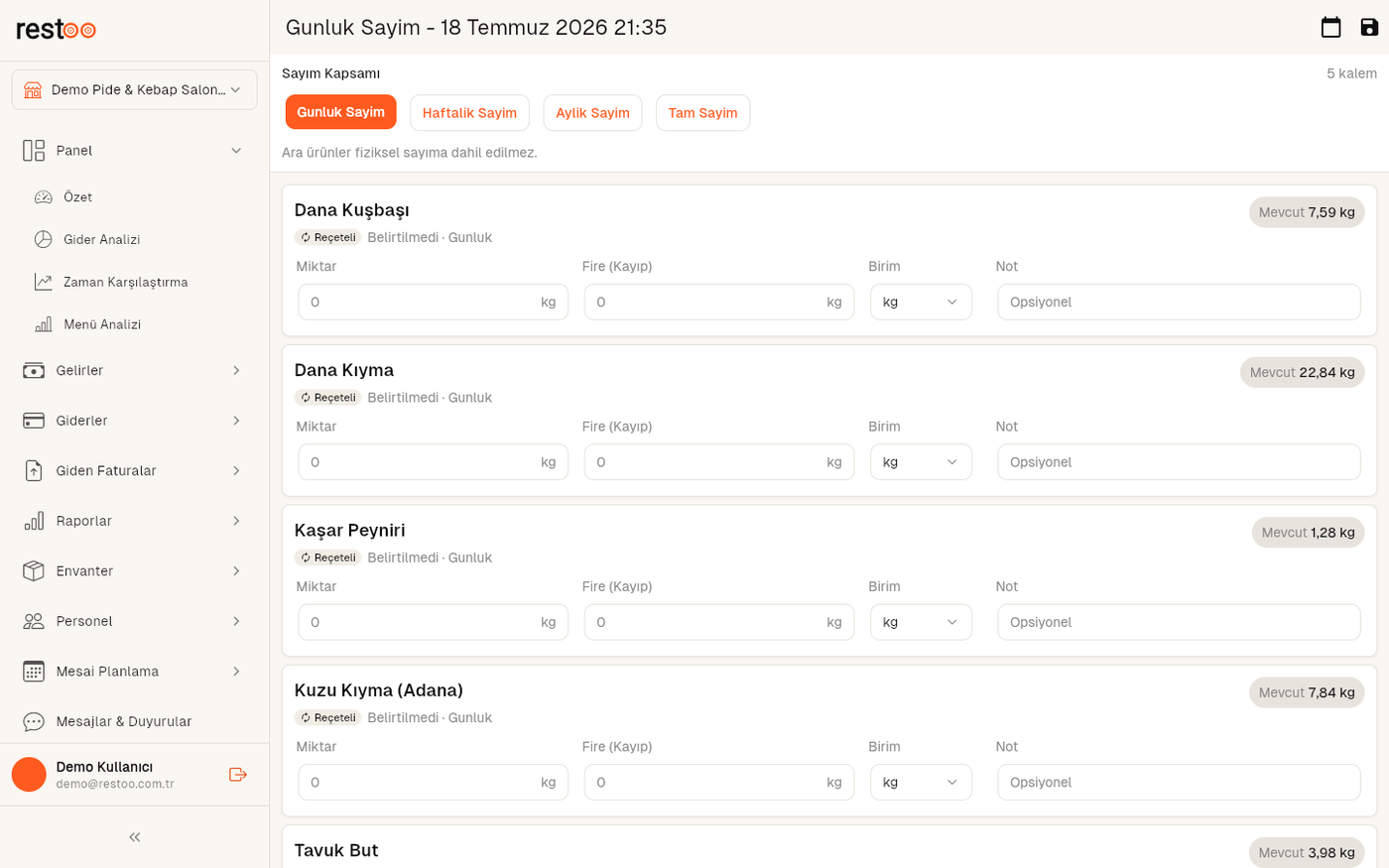Viewport: 1389px width, 868px height.
Task: Open Birim dropdown for Dana Kuşbaşı
Action: tap(921, 303)
